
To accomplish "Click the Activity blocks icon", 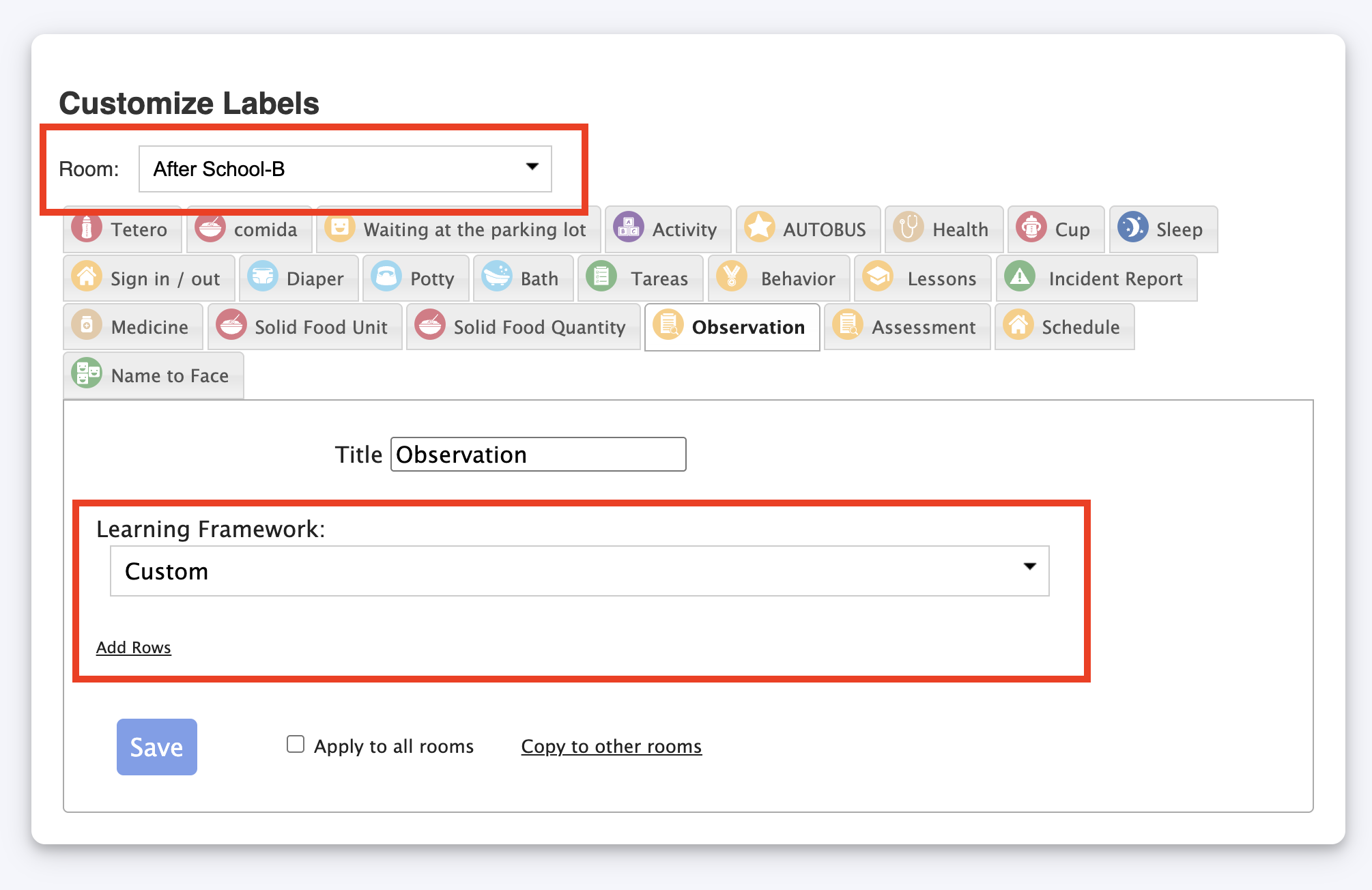I will click(x=628, y=228).
